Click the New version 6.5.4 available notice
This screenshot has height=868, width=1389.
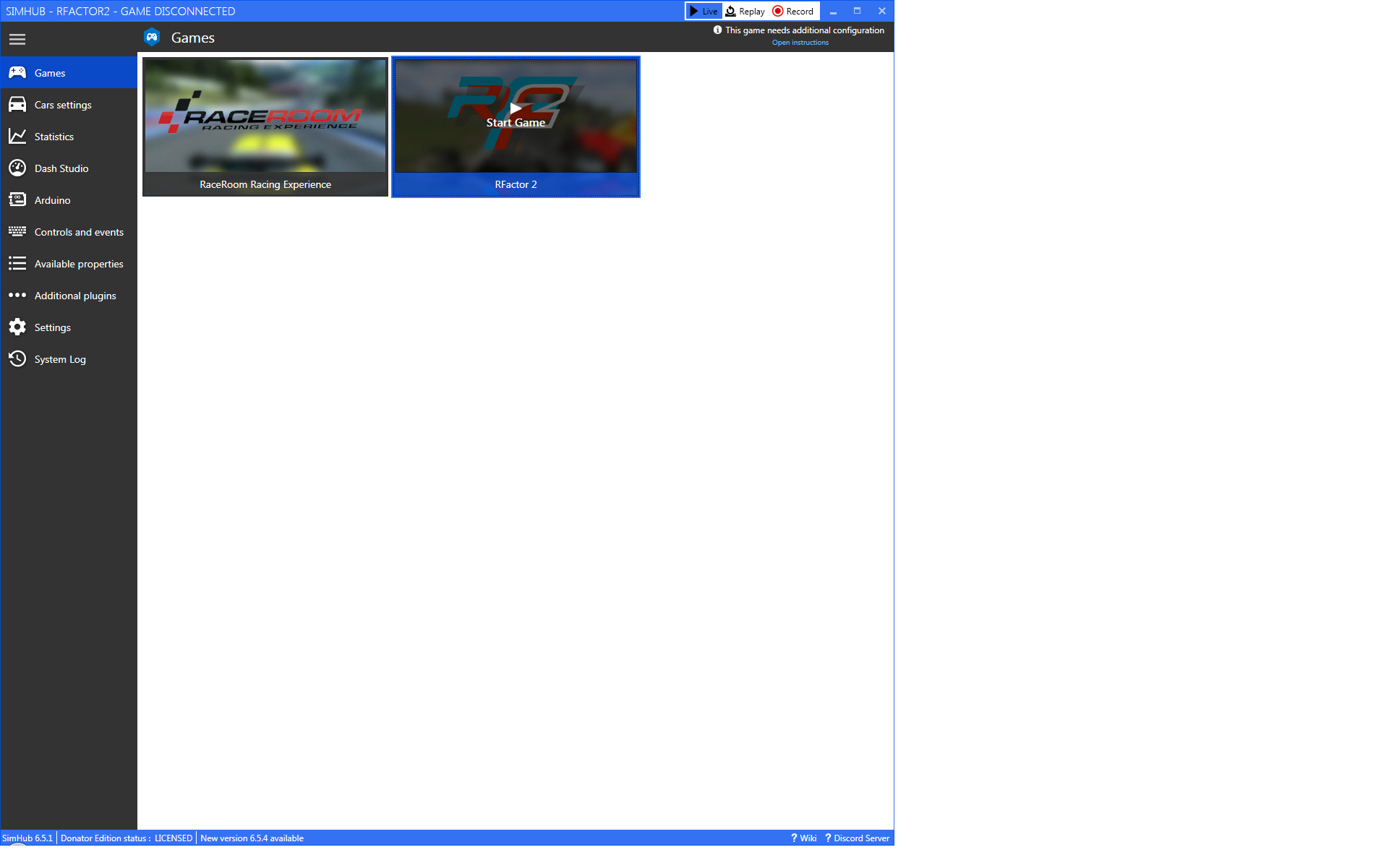tap(252, 838)
